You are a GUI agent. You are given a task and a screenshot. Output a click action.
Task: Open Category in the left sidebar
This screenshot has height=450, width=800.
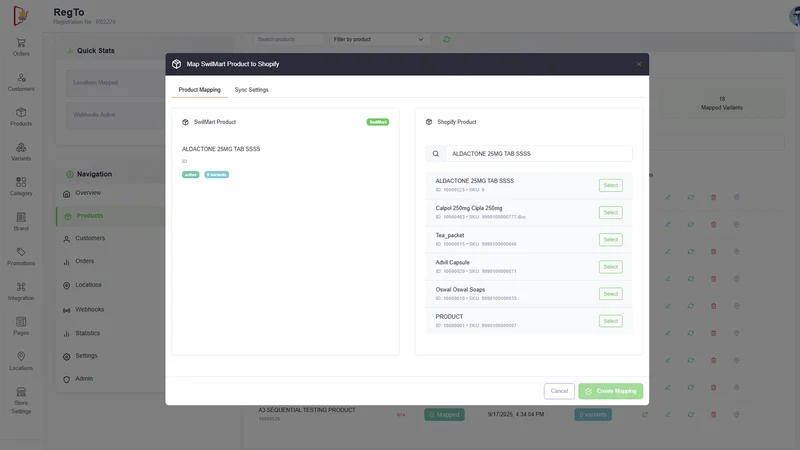click(x=21, y=187)
